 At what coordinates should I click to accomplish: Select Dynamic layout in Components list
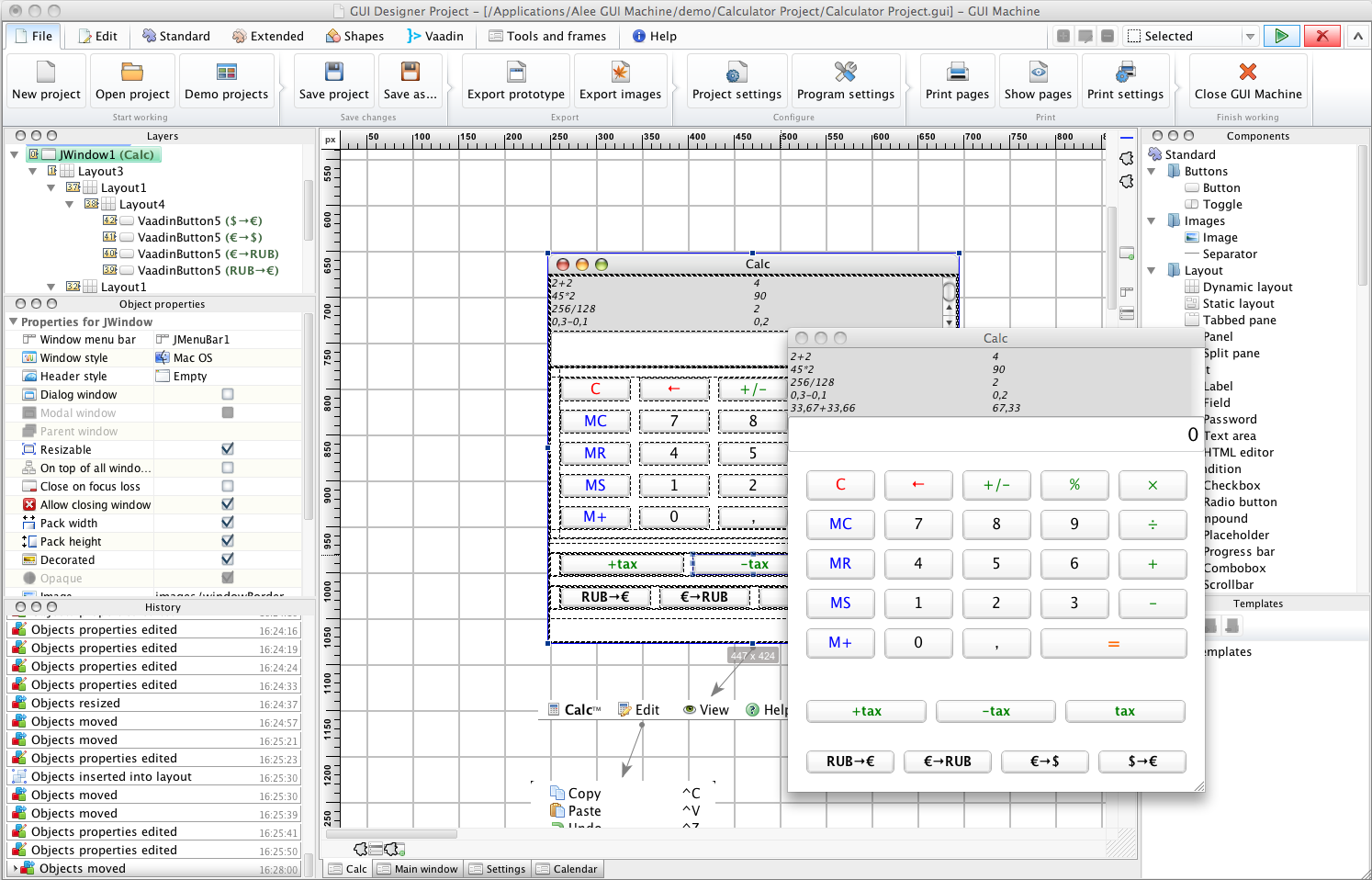1247,288
